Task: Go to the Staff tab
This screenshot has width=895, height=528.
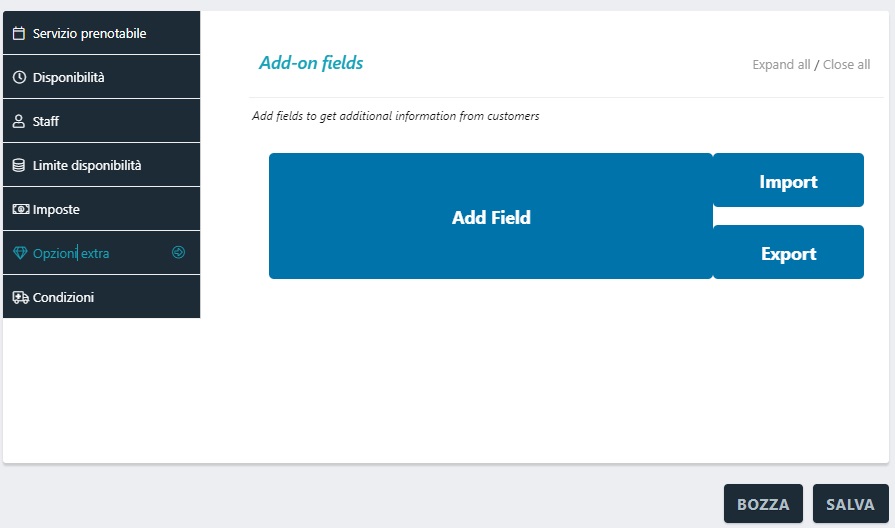Action: point(46,121)
